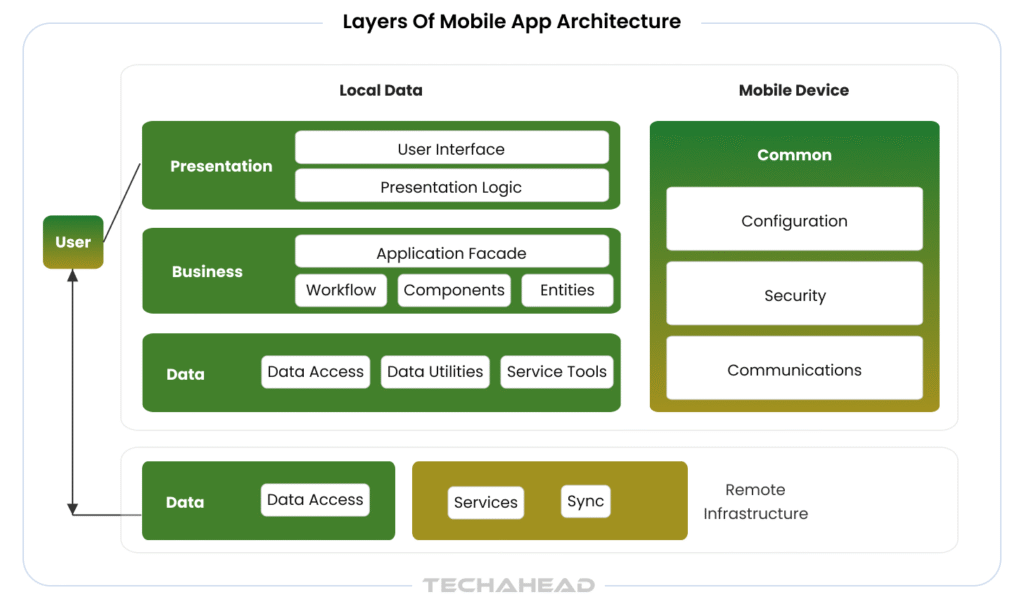Select the Components box
This screenshot has width=1024, height=609.
[454, 290]
